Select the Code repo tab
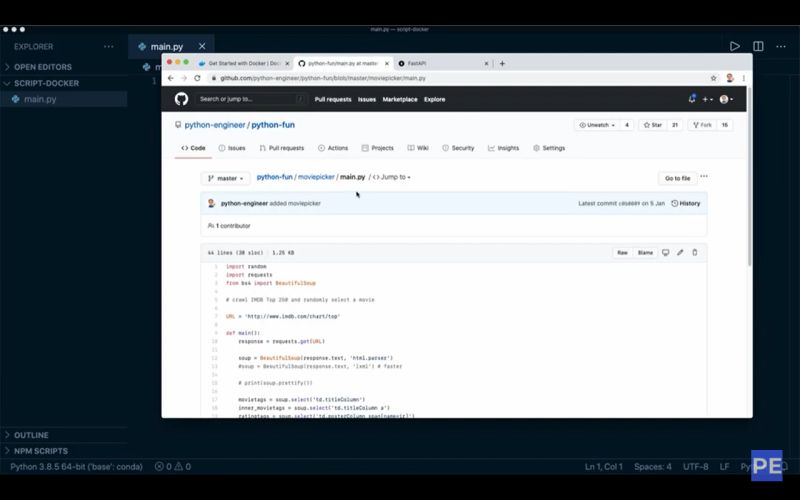The image size is (800, 500). [193, 148]
